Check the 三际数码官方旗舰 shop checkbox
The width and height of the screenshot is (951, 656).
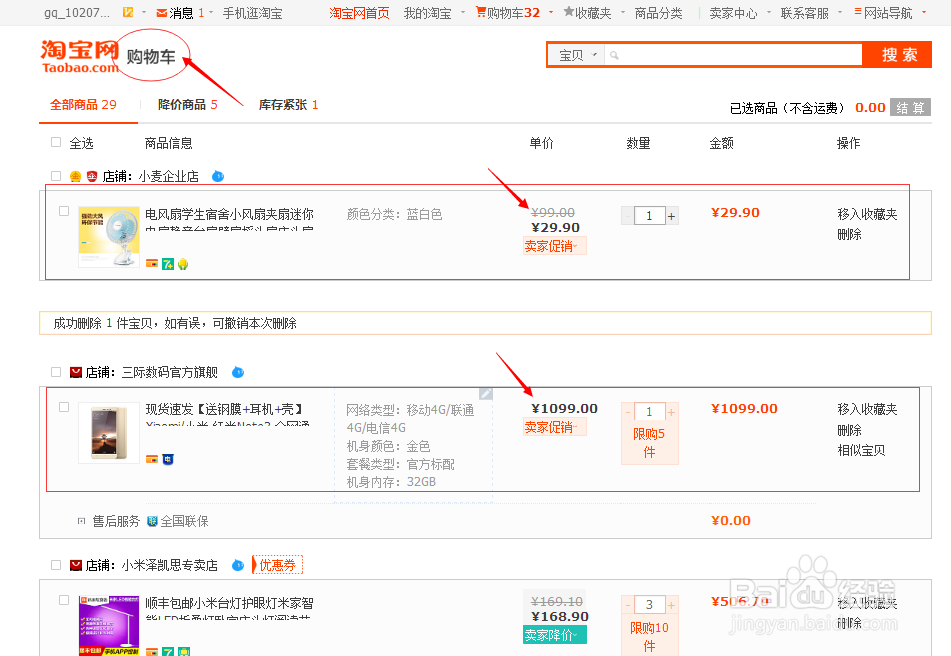56,372
